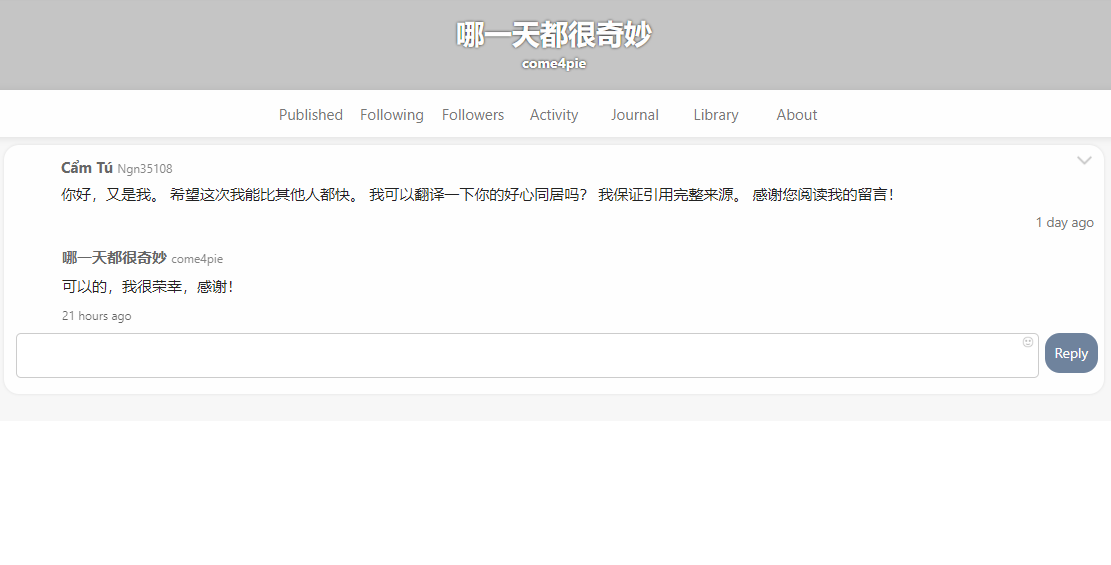
Task: Go to the Activity tab
Action: [553, 115]
